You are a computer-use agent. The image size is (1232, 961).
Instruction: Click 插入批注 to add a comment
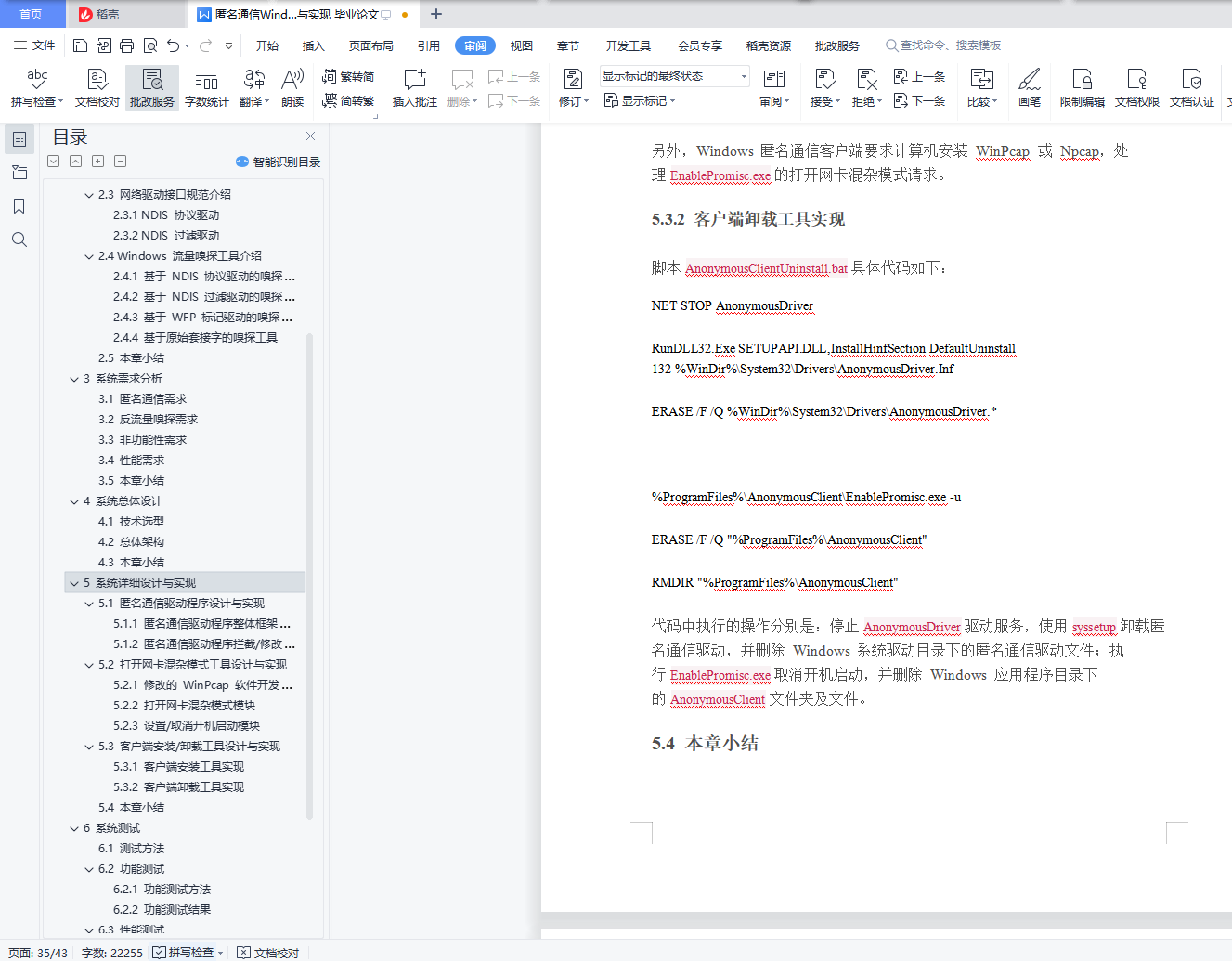click(x=415, y=88)
